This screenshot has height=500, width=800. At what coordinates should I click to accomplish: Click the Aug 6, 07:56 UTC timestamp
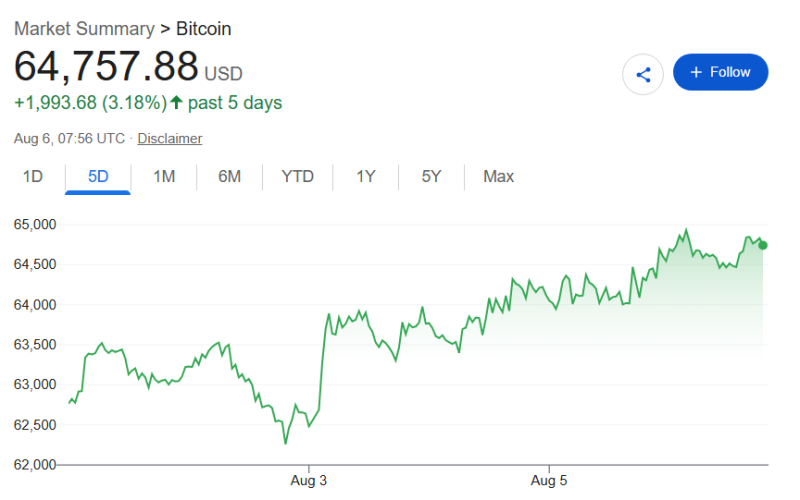69,138
